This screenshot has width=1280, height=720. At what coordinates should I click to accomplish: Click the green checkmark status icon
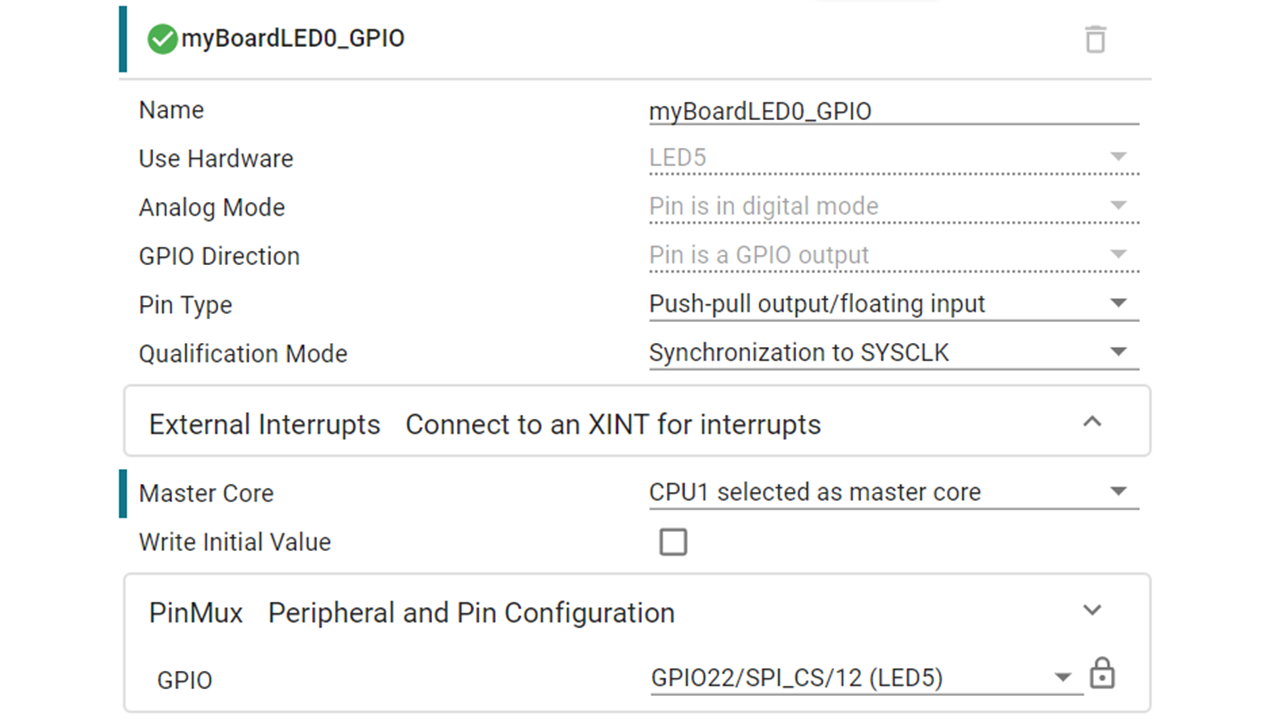click(x=161, y=38)
